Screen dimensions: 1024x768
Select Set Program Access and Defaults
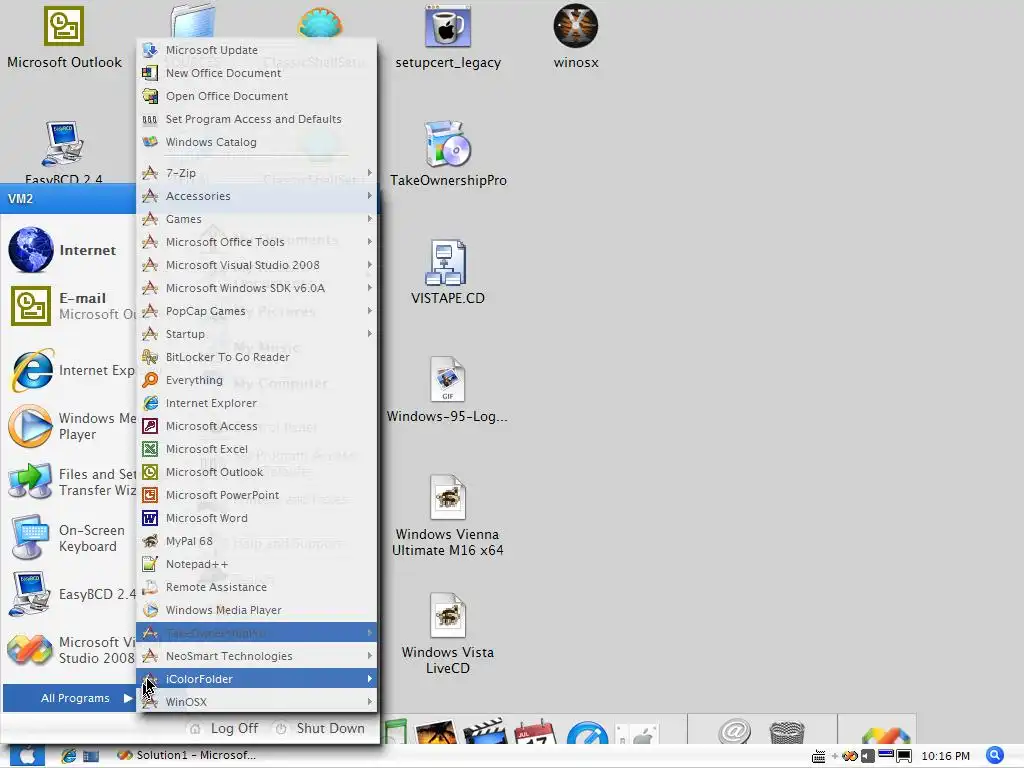[x=257, y=119]
